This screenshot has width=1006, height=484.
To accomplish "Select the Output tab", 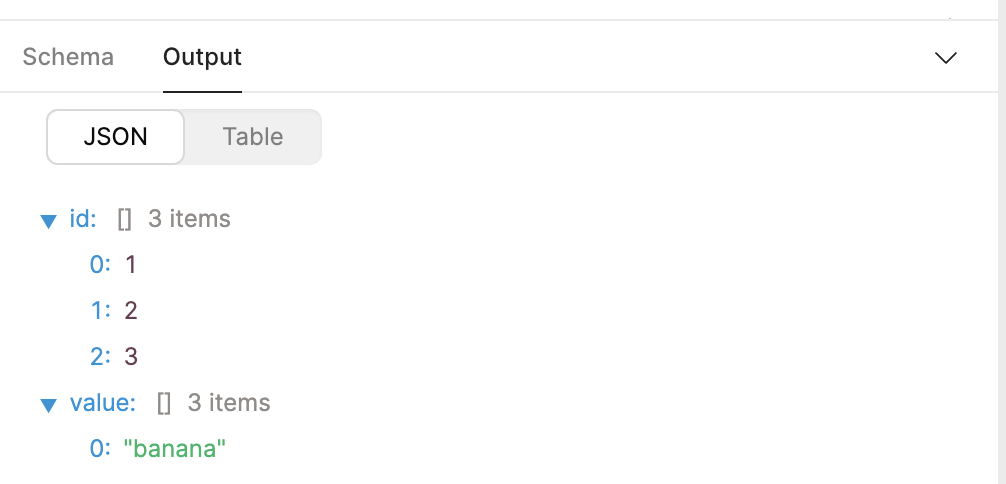I will (202, 57).
